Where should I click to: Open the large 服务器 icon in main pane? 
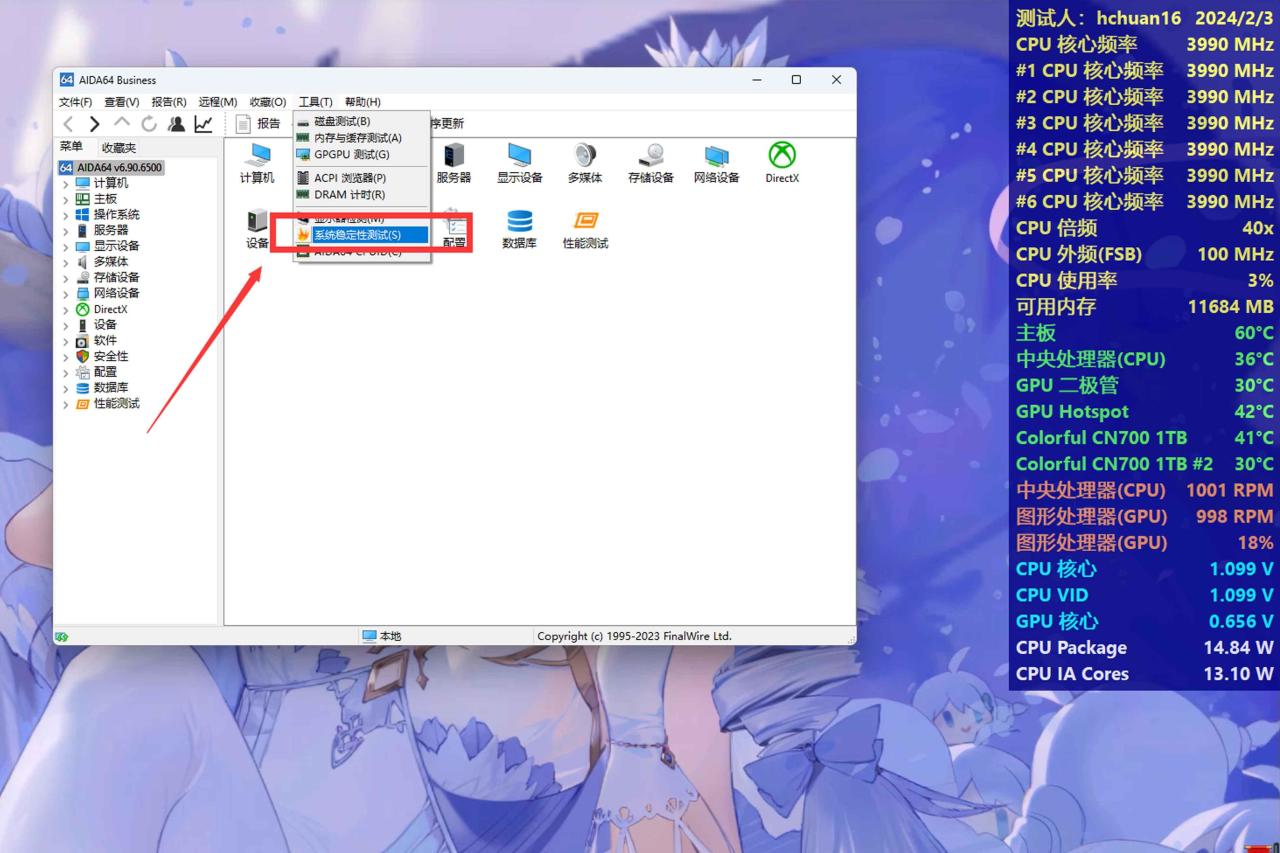tap(454, 163)
